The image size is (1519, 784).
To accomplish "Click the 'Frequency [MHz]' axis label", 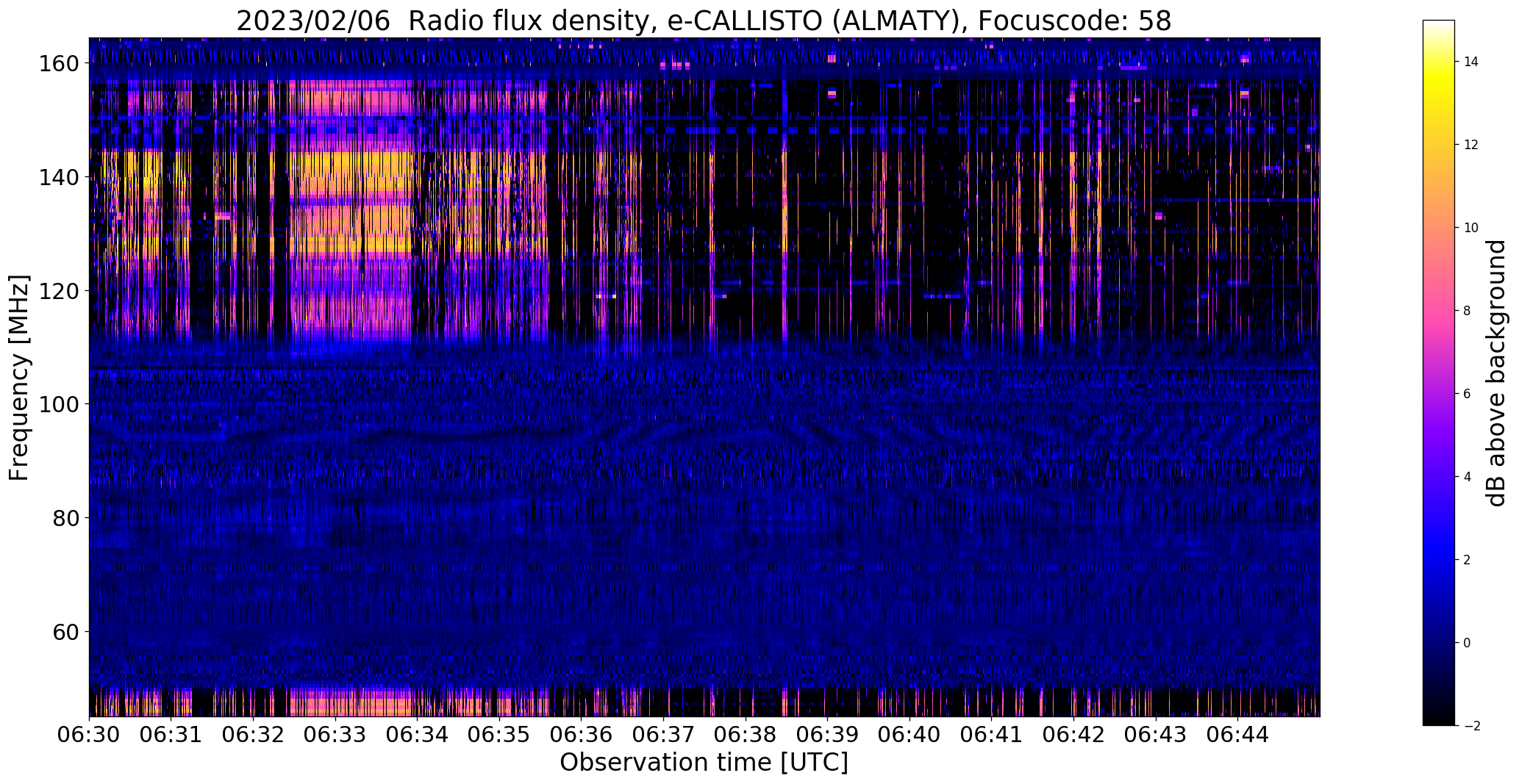I will (19, 378).
